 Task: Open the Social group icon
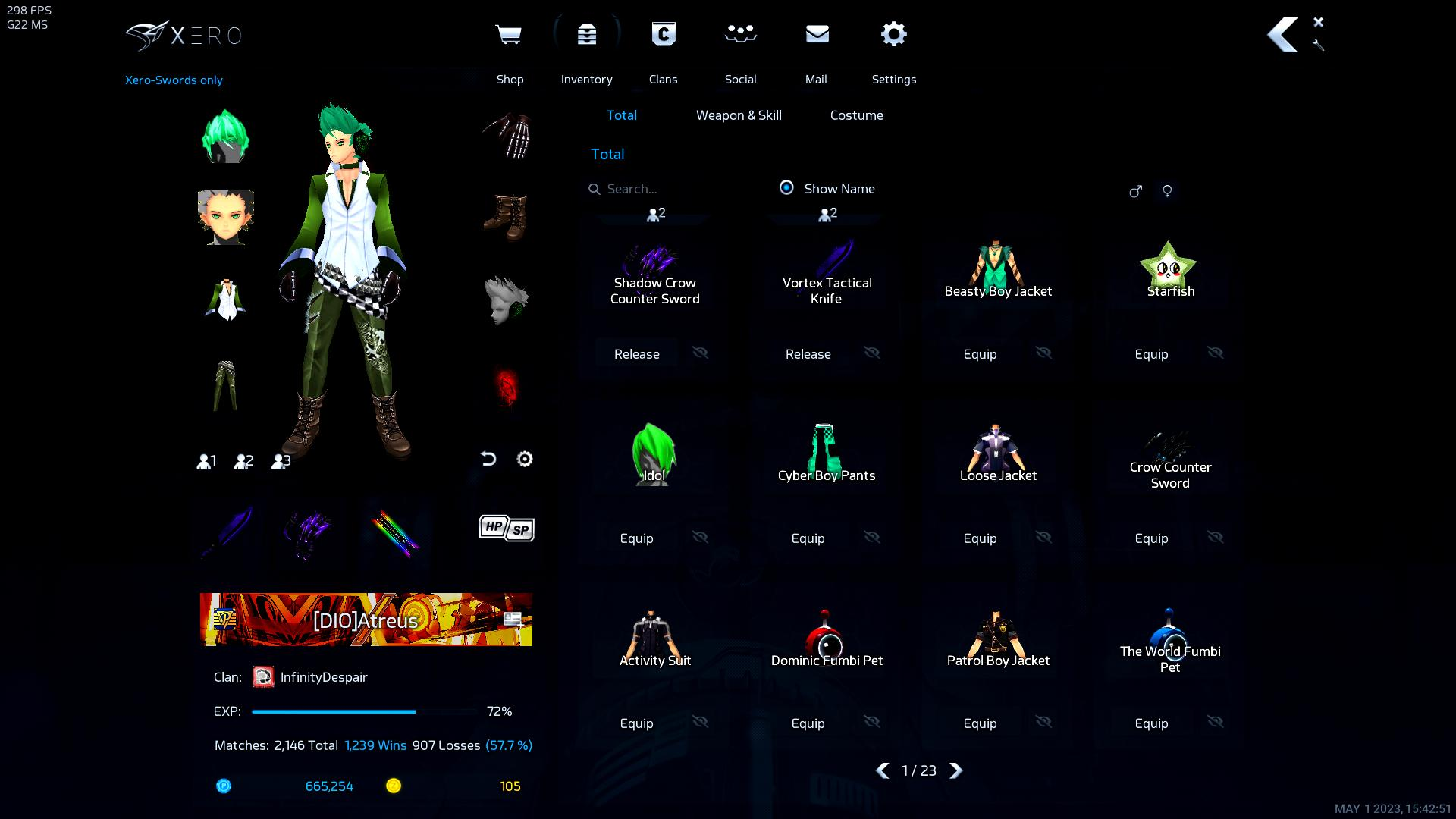pyautogui.click(x=740, y=35)
